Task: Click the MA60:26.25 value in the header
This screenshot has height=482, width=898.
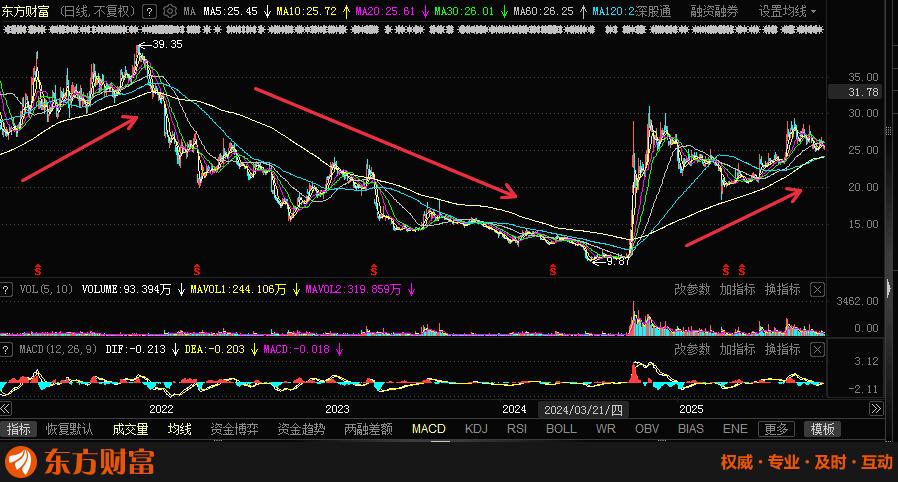Action: (543, 11)
